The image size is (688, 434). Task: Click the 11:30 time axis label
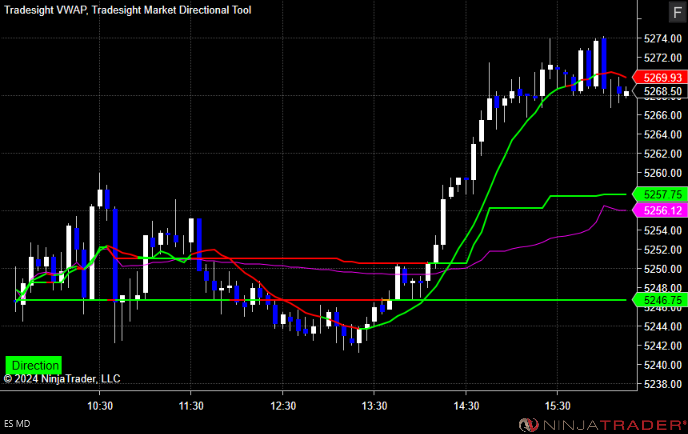click(191, 406)
